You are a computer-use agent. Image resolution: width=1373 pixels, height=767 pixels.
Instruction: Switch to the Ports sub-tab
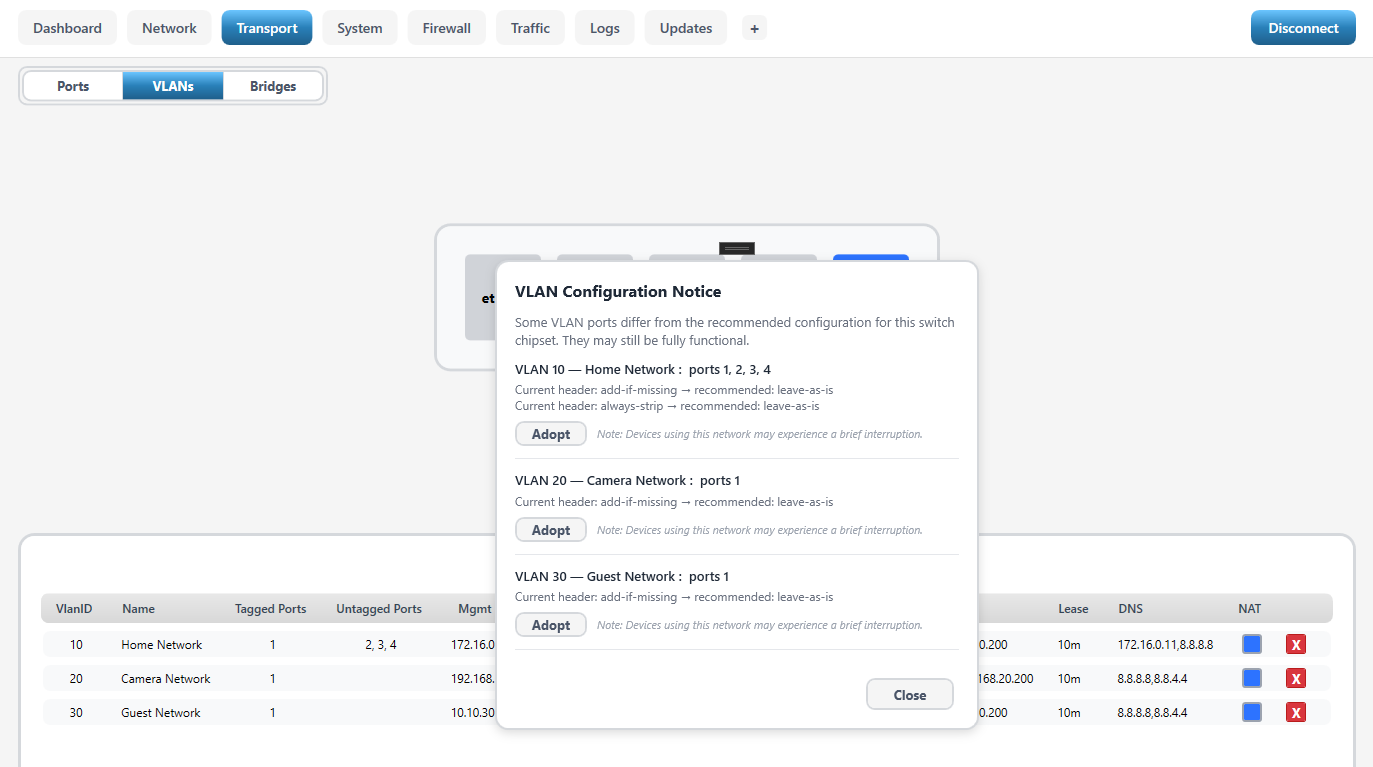tap(73, 86)
